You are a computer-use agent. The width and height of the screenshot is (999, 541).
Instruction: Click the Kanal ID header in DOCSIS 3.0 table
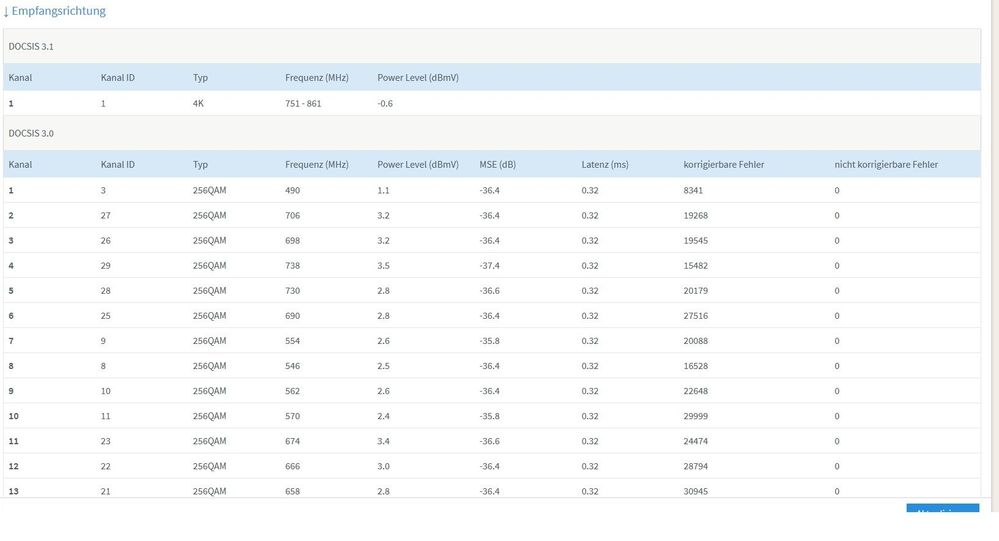click(118, 164)
